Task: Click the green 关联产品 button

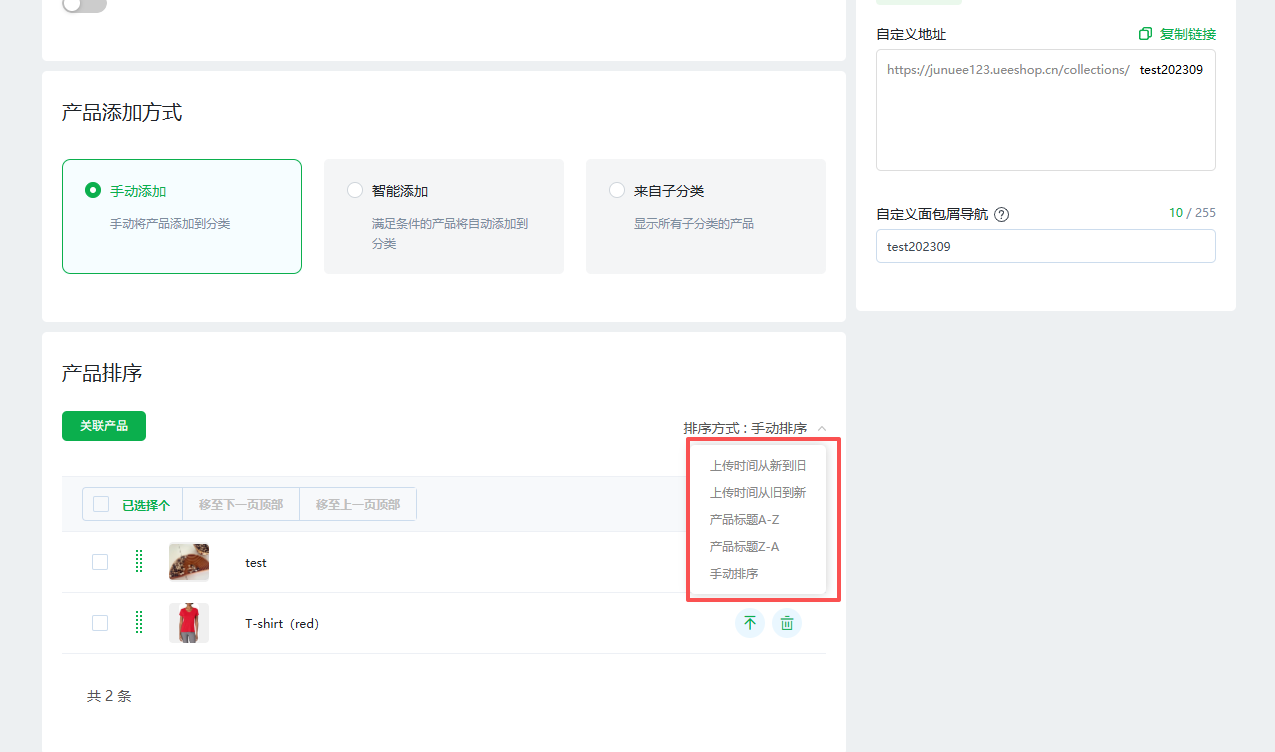Action: tap(104, 426)
